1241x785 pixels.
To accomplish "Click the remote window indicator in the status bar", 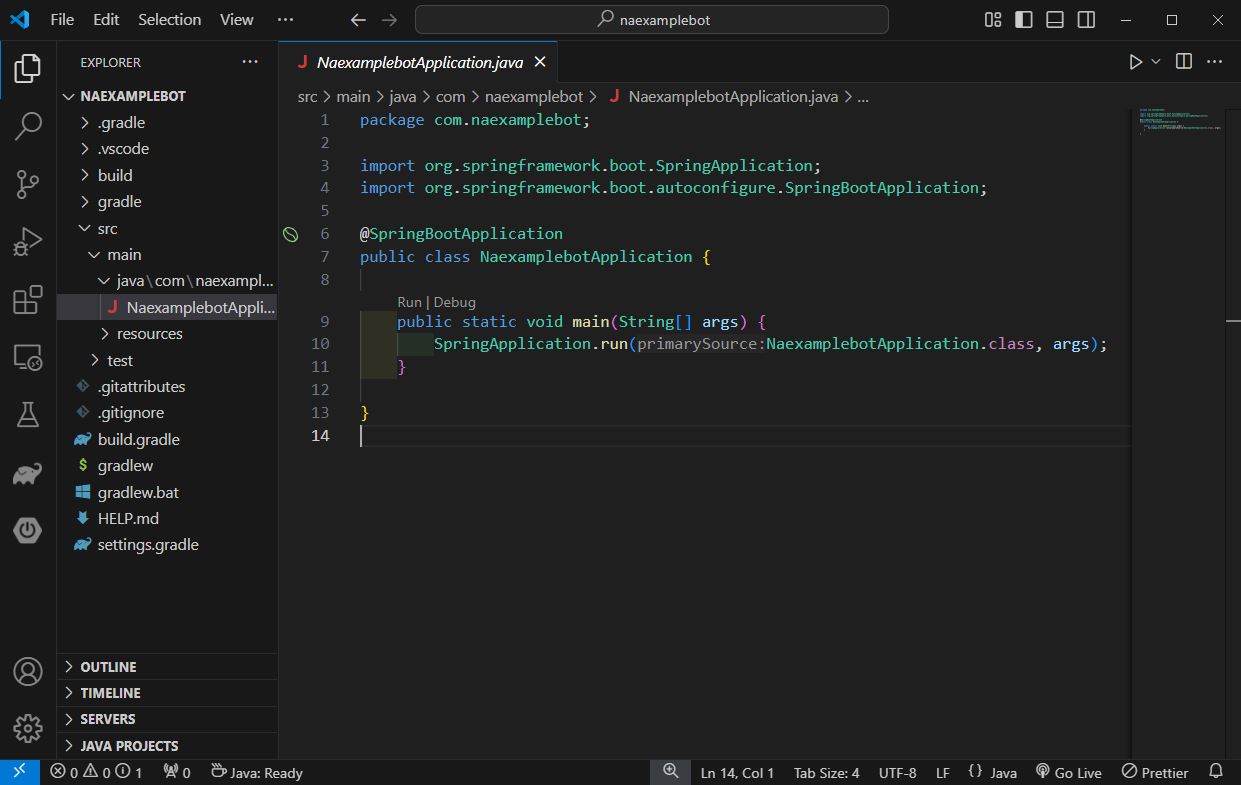I will click(x=19, y=772).
